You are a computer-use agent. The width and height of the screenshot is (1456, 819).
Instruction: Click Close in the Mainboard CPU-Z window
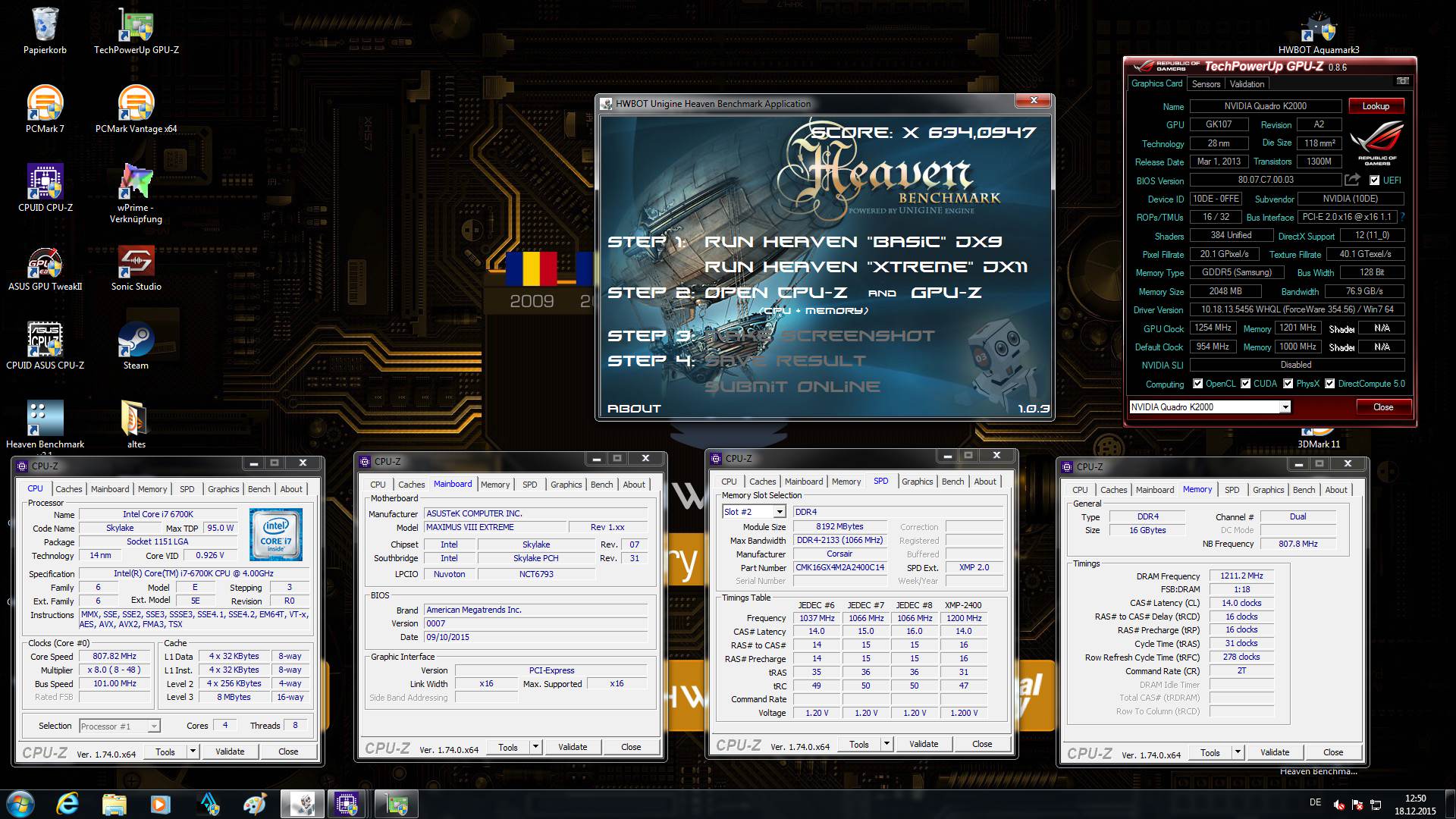coord(631,747)
